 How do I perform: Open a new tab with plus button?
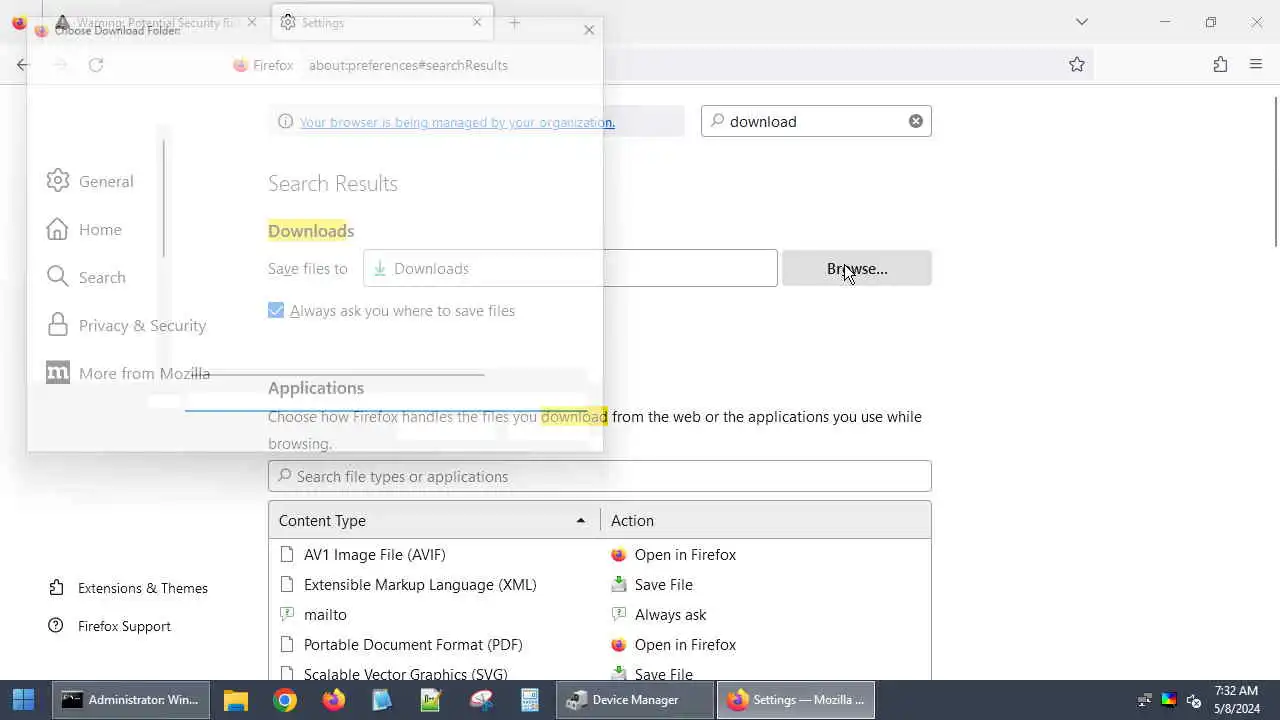tap(514, 22)
